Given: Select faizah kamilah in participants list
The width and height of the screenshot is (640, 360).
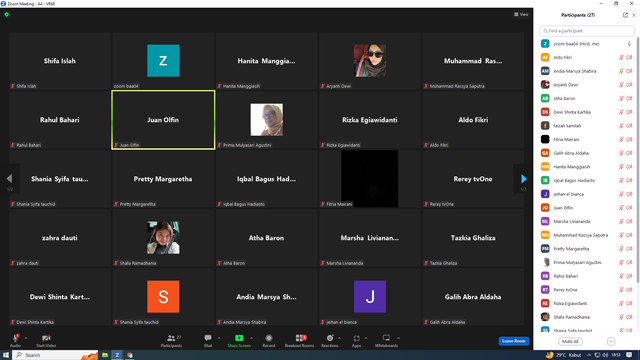Looking at the screenshot, I should [x=587, y=126].
